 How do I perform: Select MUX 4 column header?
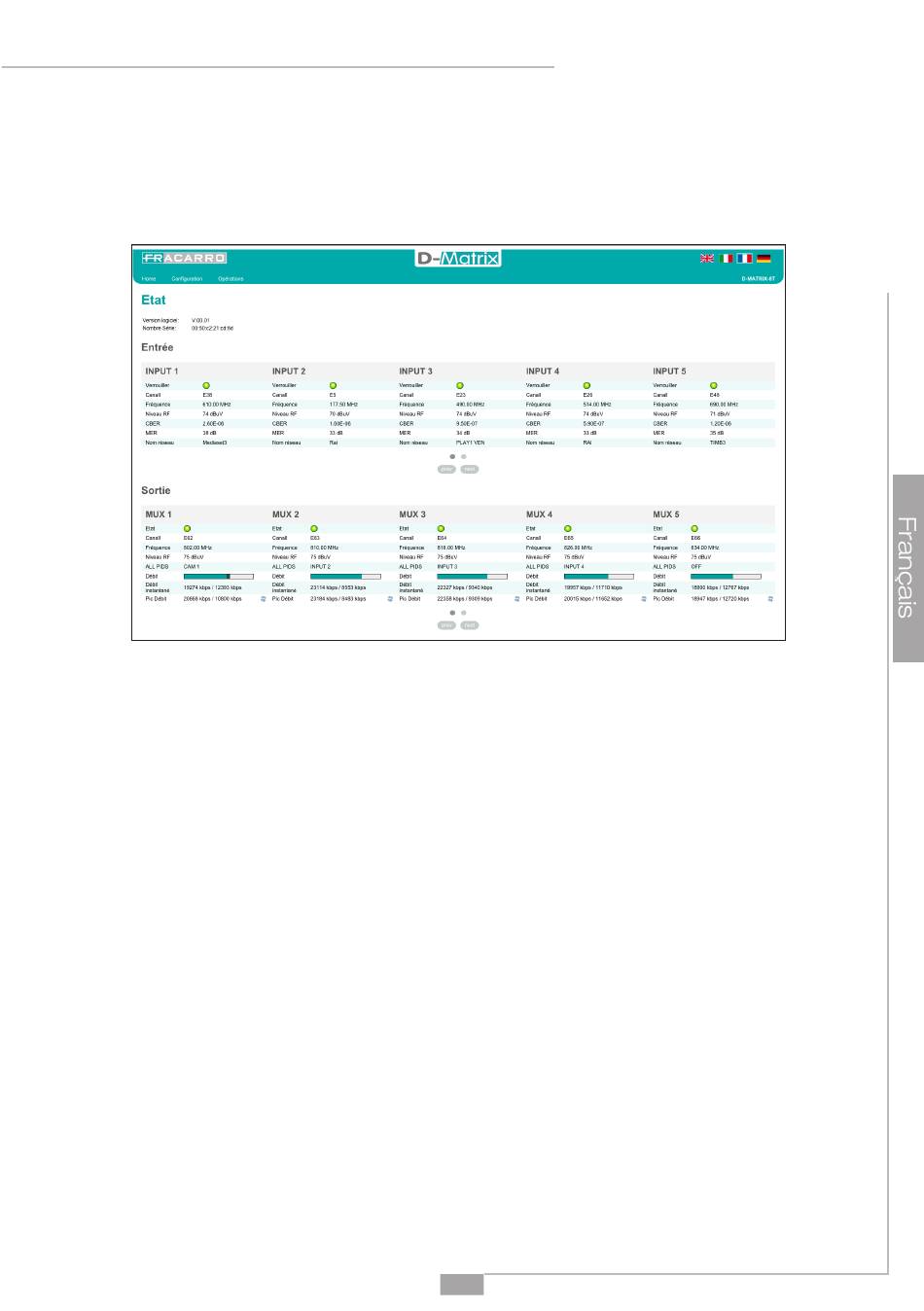point(539,514)
